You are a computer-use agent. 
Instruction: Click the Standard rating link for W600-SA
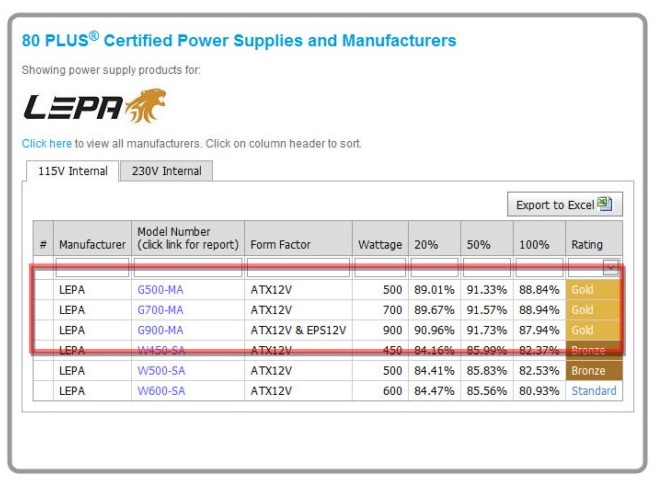[594, 390]
